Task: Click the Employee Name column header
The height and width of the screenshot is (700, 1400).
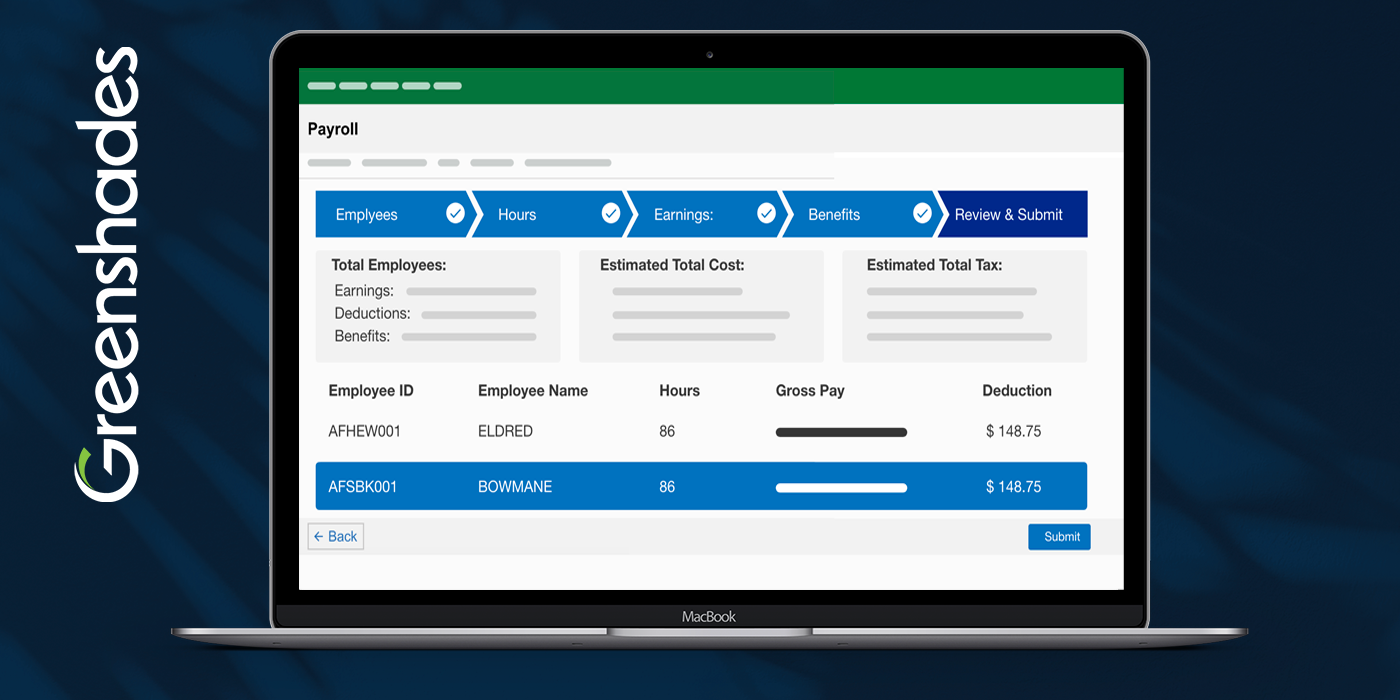Action: 532,391
